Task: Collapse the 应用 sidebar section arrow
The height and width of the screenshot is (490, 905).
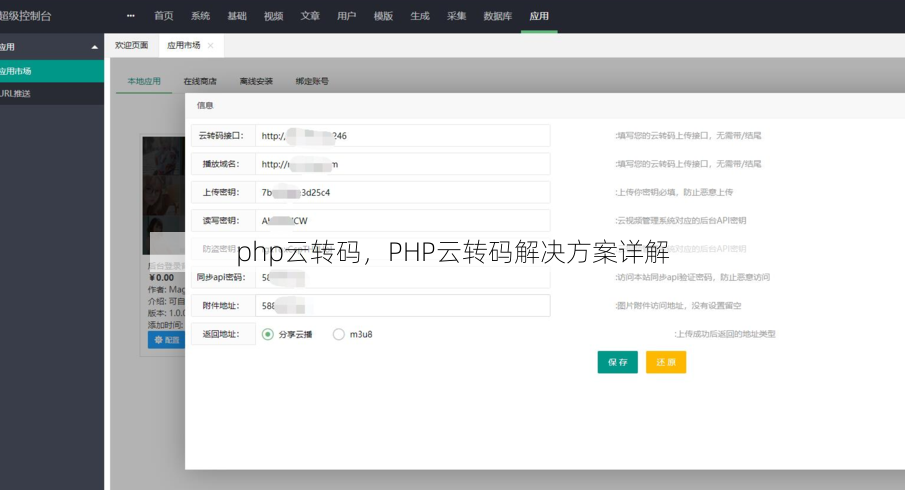Action: point(95,47)
